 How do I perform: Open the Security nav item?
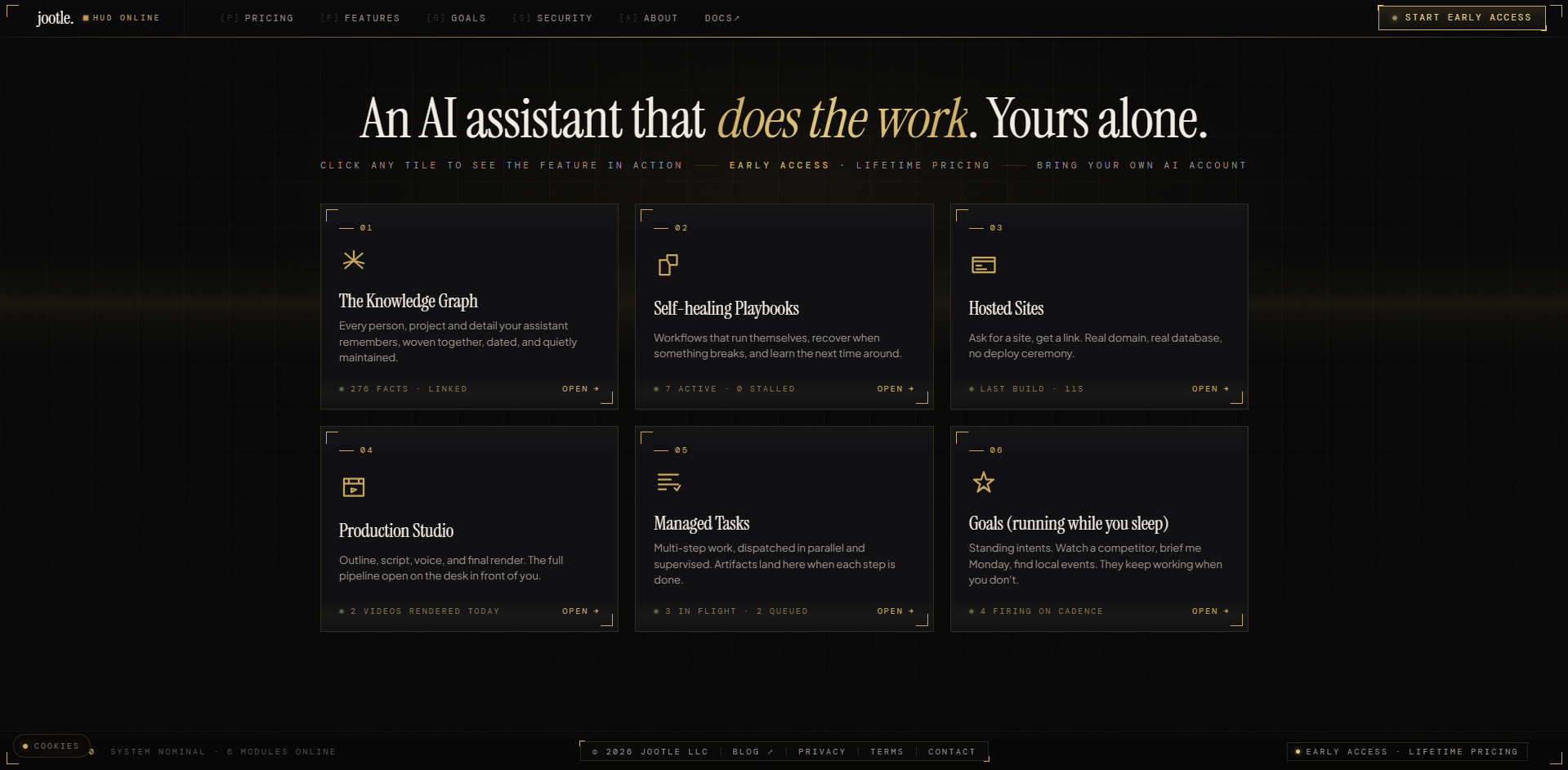pos(552,18)
